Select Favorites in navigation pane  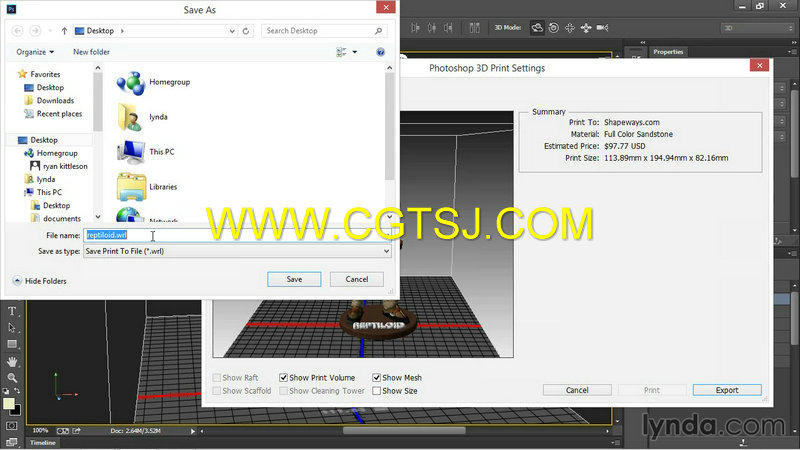pyautogui.click(x=45, y=74)
